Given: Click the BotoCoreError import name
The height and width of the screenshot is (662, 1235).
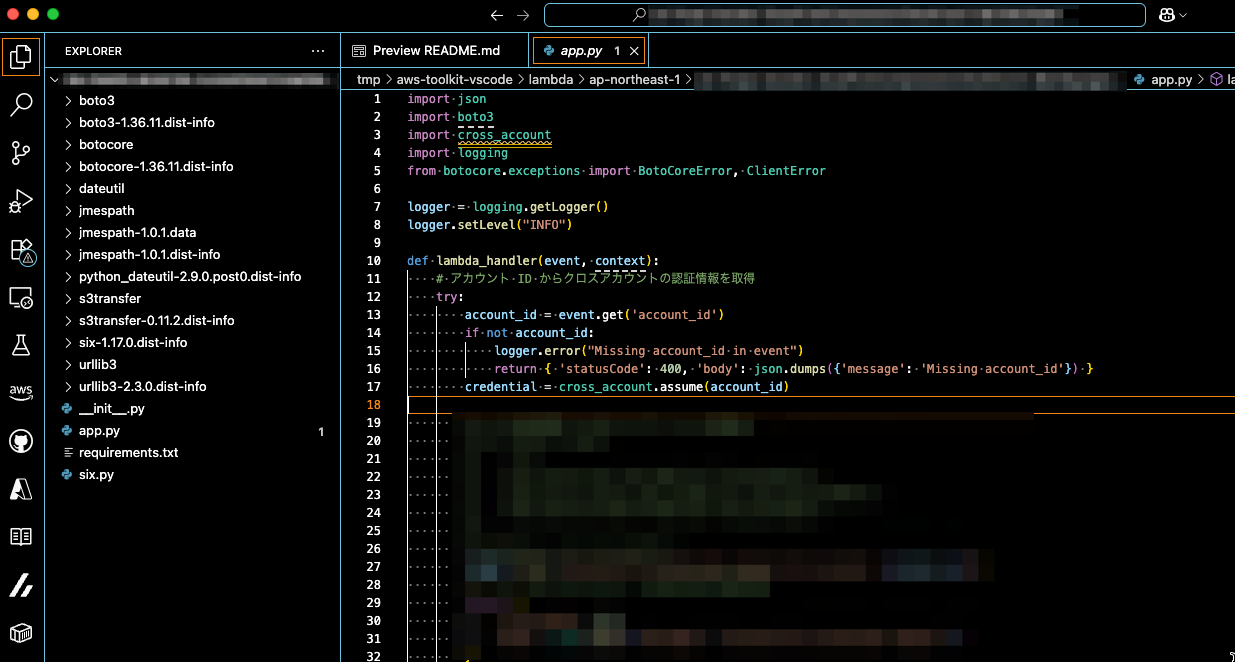Looking at the screenshot, I should pos(685,171).
